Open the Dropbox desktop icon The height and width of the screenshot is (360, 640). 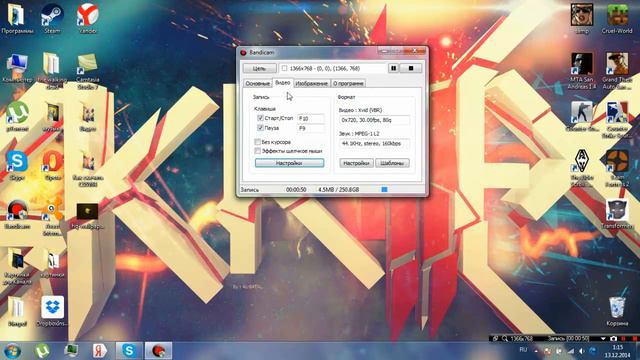(x=52, y=311)
